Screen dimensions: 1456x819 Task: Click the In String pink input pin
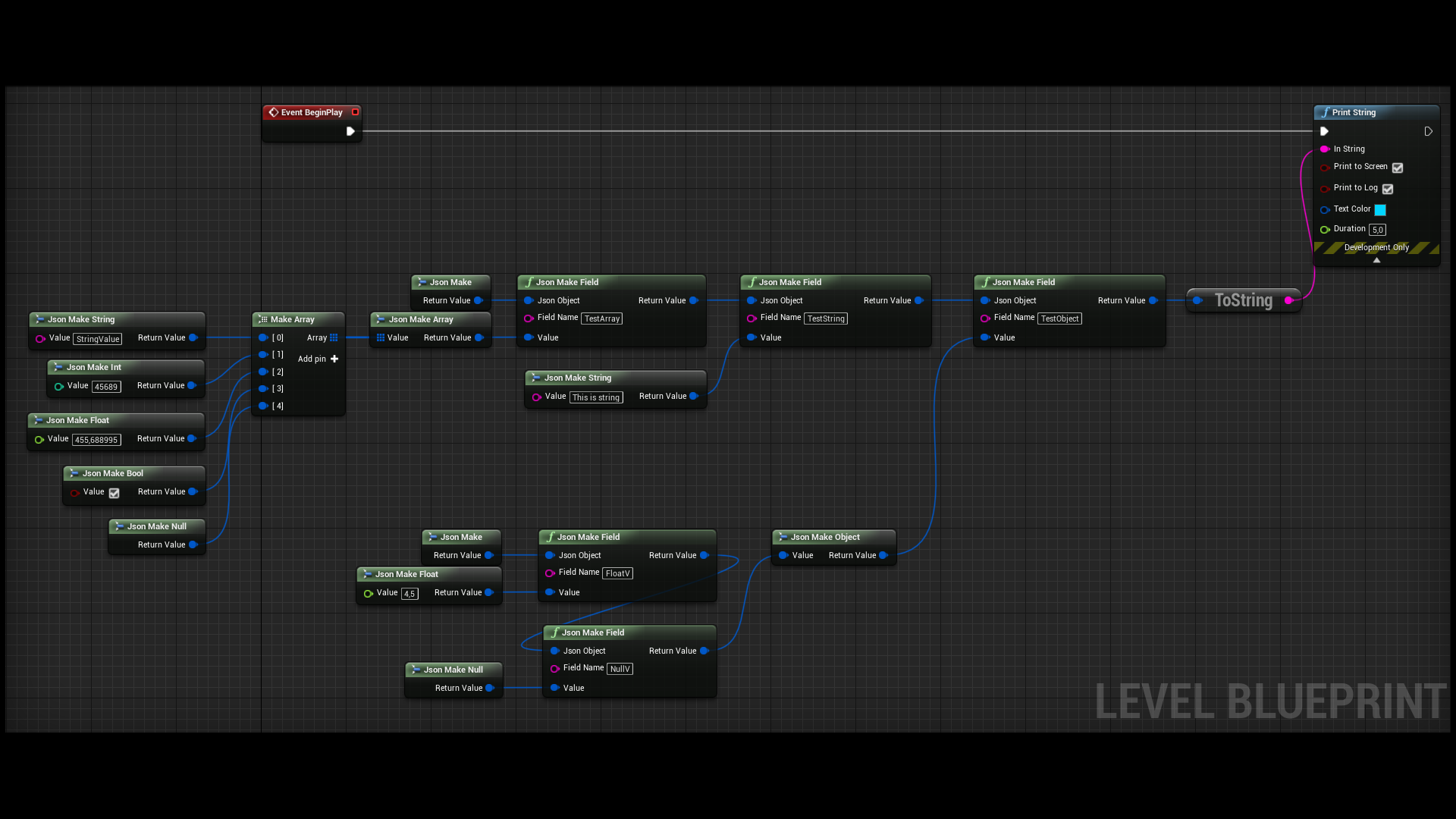1324,149
